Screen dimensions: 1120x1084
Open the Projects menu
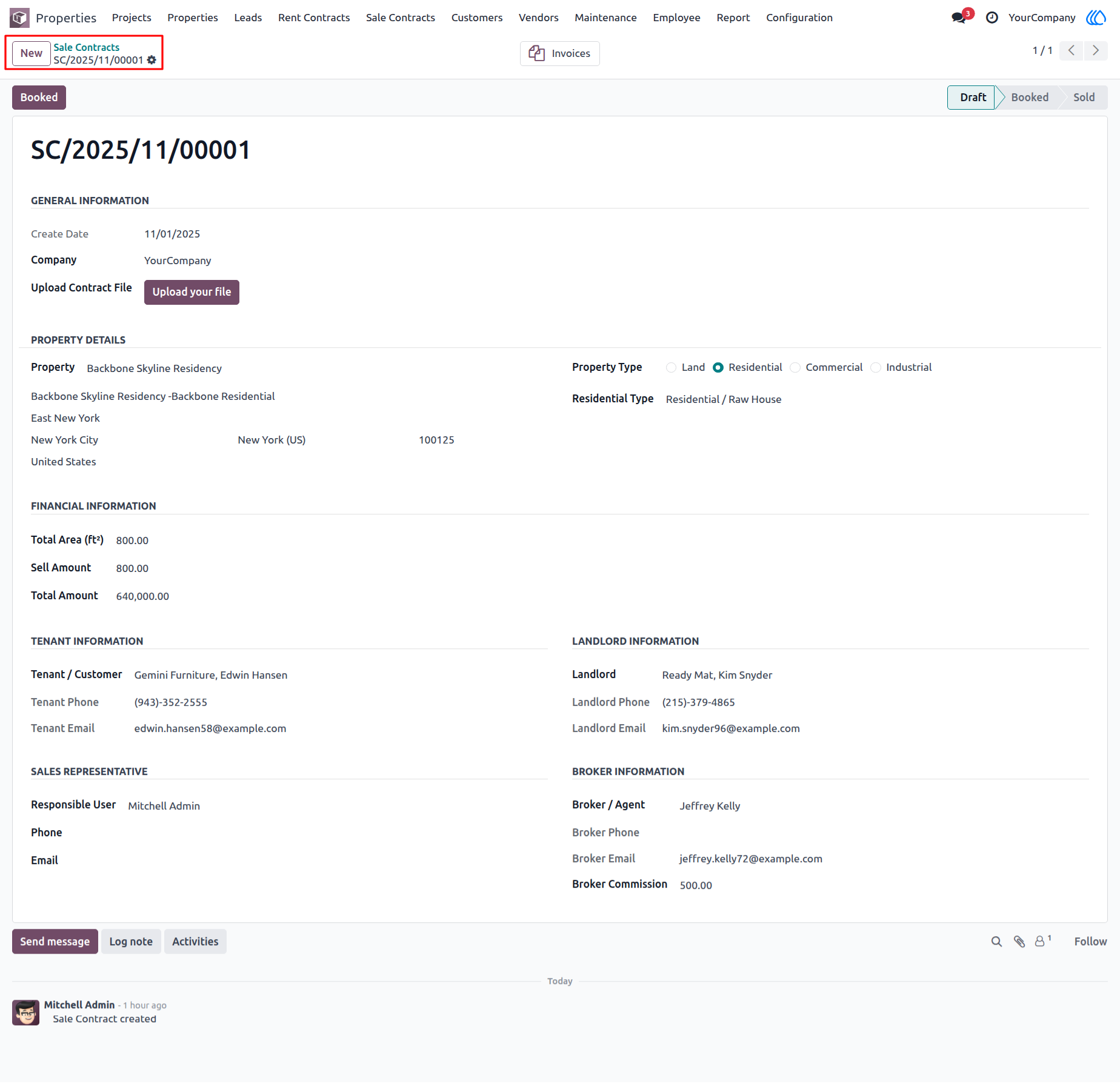tap(132, 18)
